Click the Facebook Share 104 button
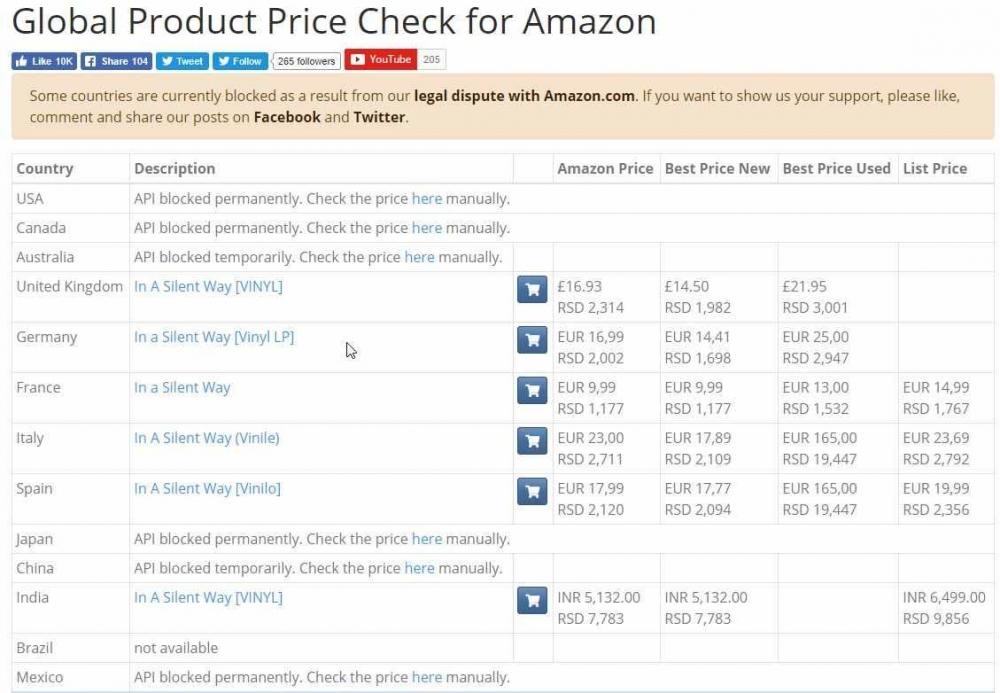Screen dimensions: 1000x693 click(116, 61)
